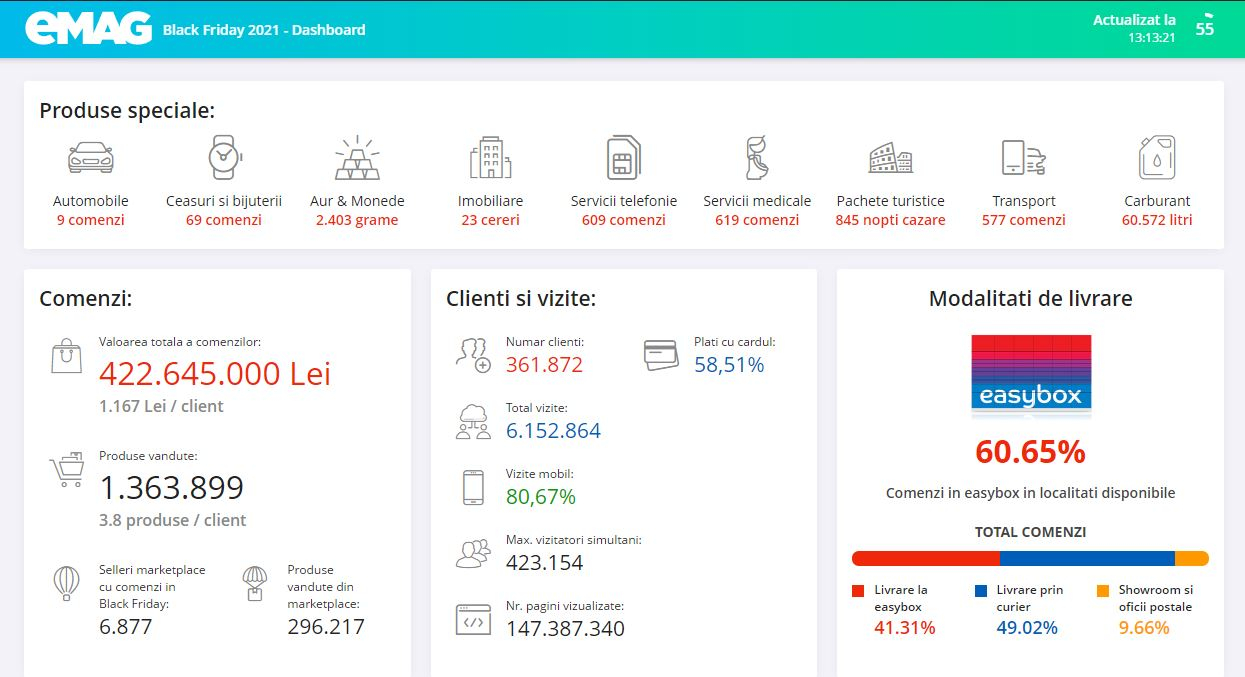1245x677 pixels.
Task: Select the SIM card icon for Servicii telefonie
Action: click(x=623, y=158)
